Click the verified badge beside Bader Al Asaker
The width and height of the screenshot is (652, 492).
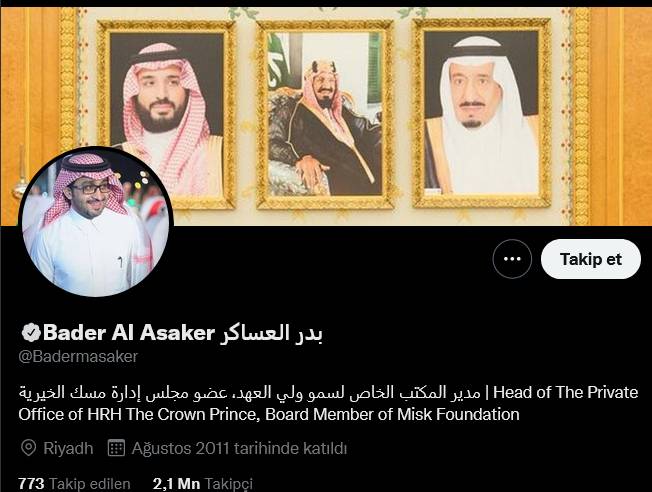click(x=31, y=332)
